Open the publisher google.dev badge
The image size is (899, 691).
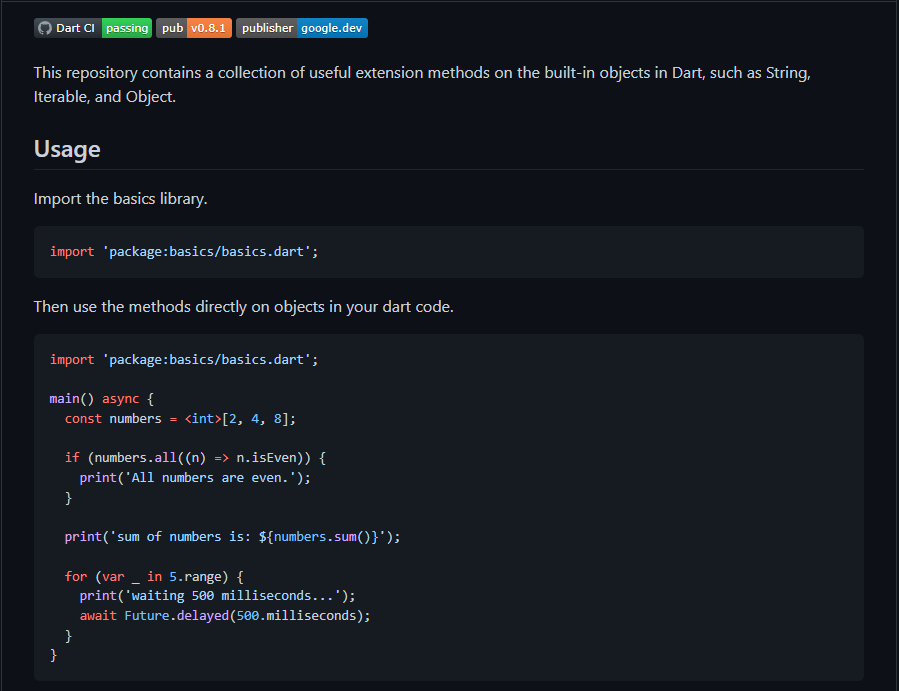pyautogui.click(x=302, y=28)
